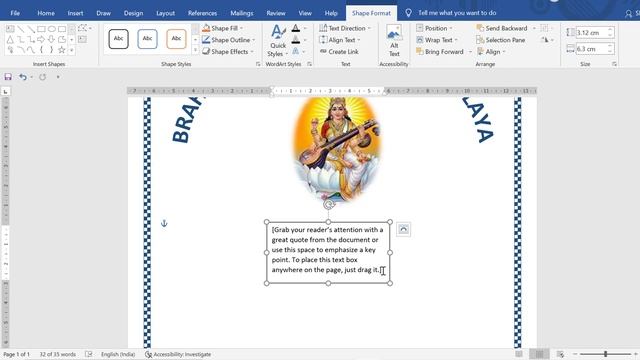Open the Position dropdown
The height and width of the screenshot is (360, 640).
(435, 28)
